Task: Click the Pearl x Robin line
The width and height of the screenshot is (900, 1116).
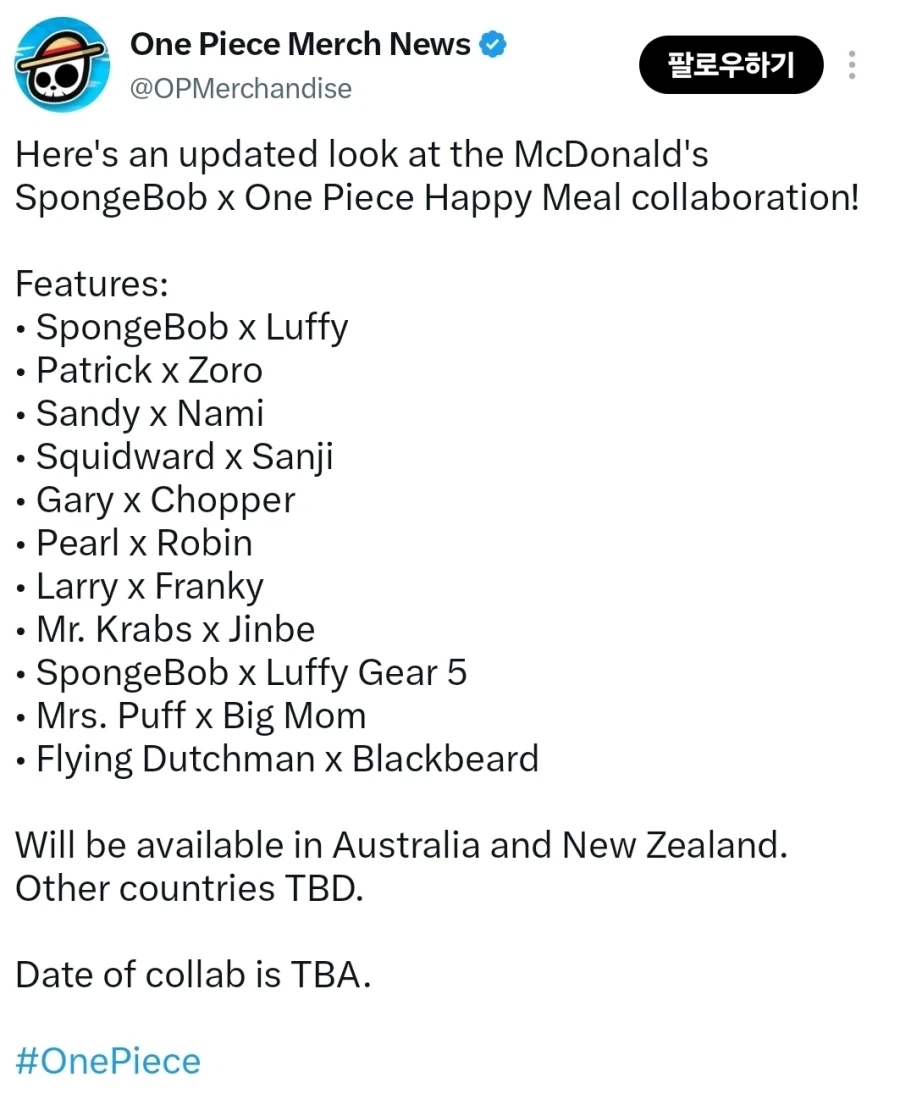Action: pyautogui.click(x=144, y=544)
